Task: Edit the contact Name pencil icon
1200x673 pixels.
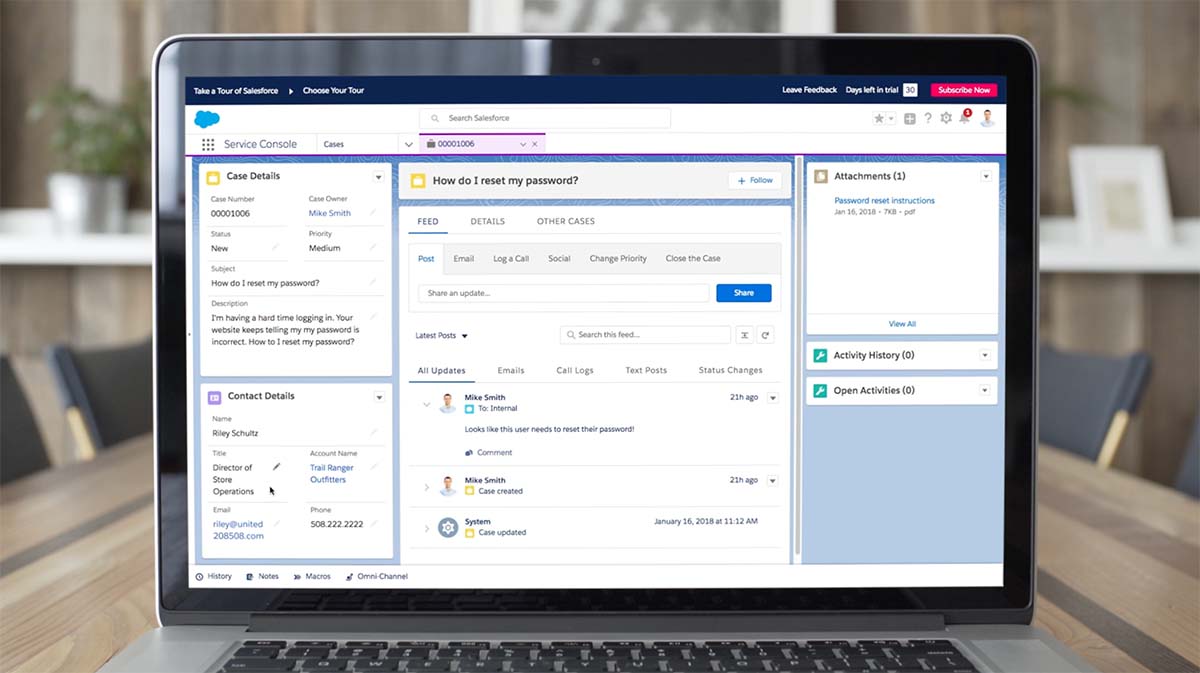Action: [374, 433]
